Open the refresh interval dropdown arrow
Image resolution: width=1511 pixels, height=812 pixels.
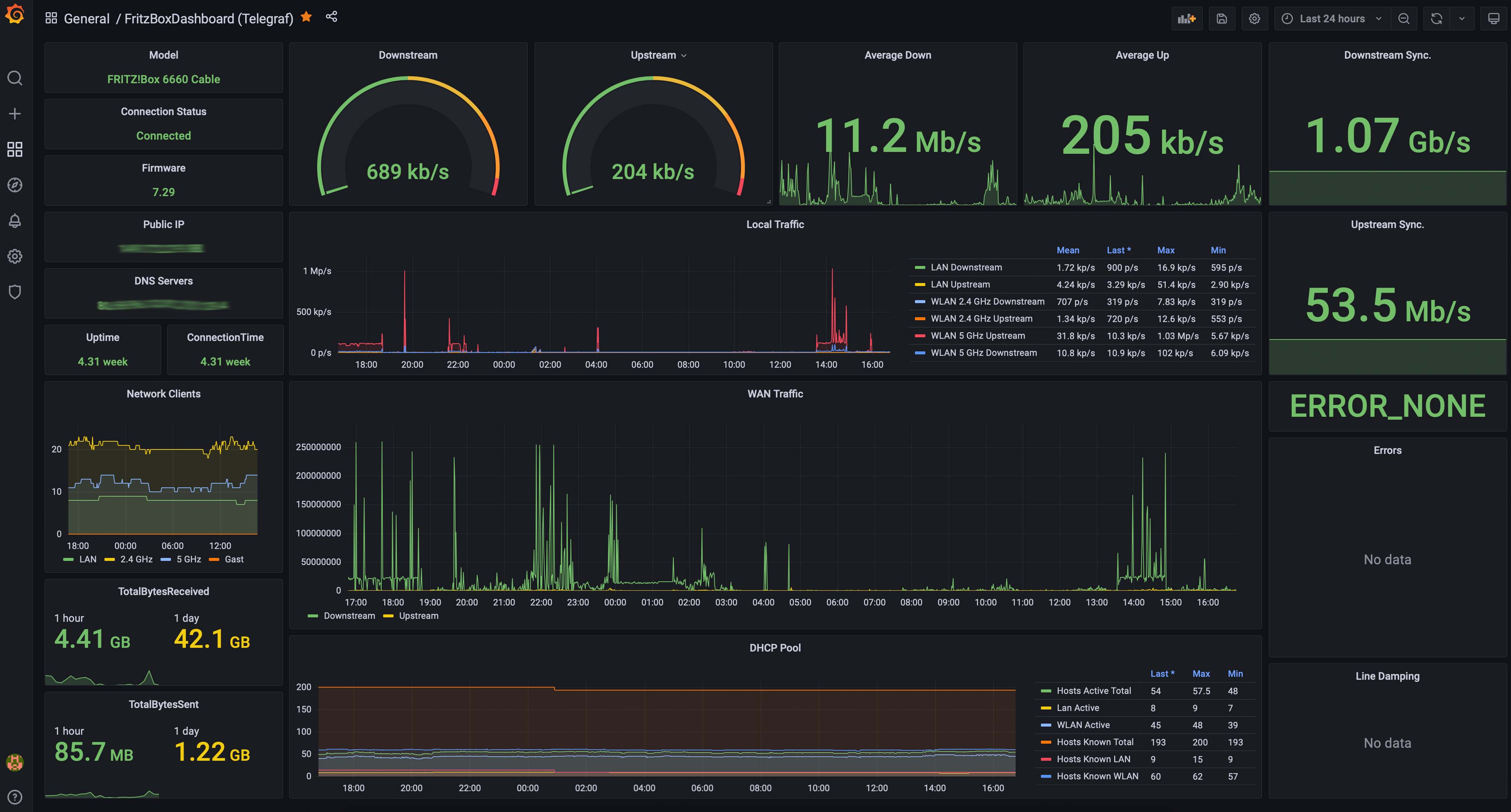pyautogui.click(x=1462, y=18)
